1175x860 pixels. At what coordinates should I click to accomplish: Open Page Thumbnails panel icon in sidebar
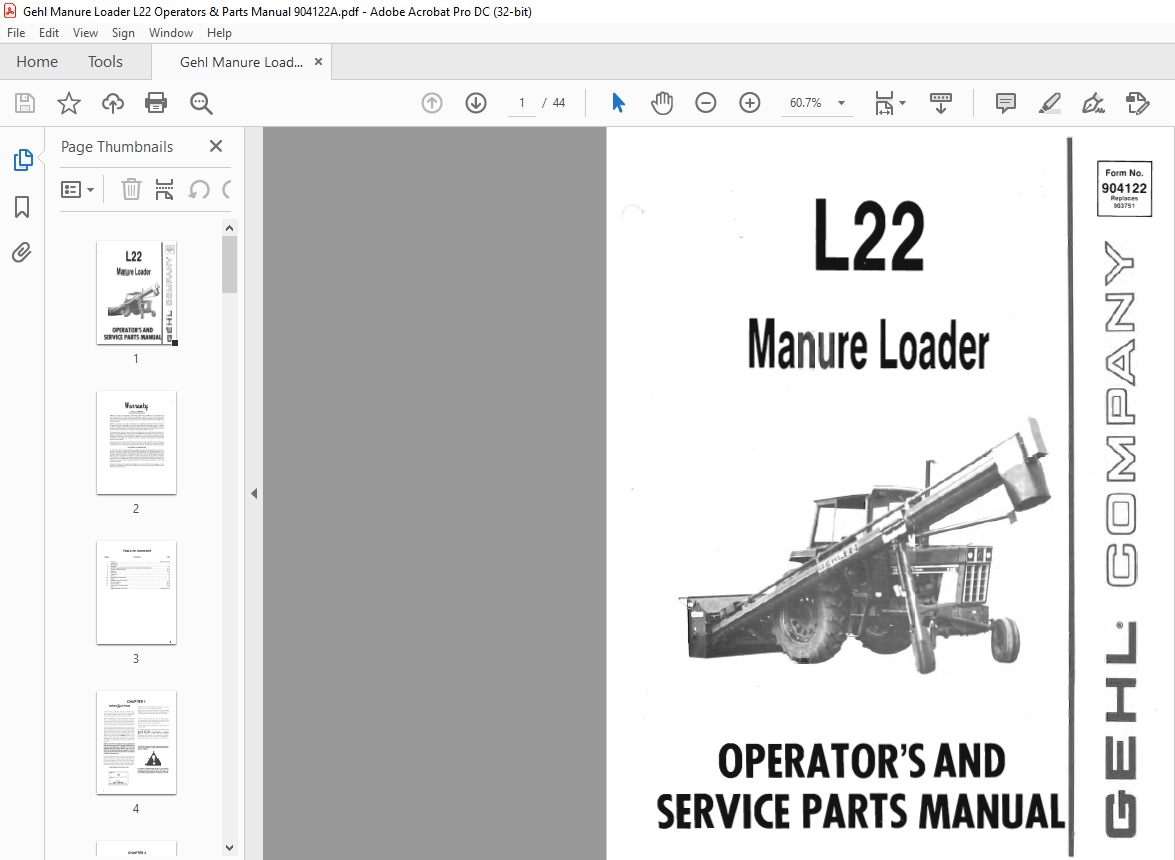click(22, 160)
